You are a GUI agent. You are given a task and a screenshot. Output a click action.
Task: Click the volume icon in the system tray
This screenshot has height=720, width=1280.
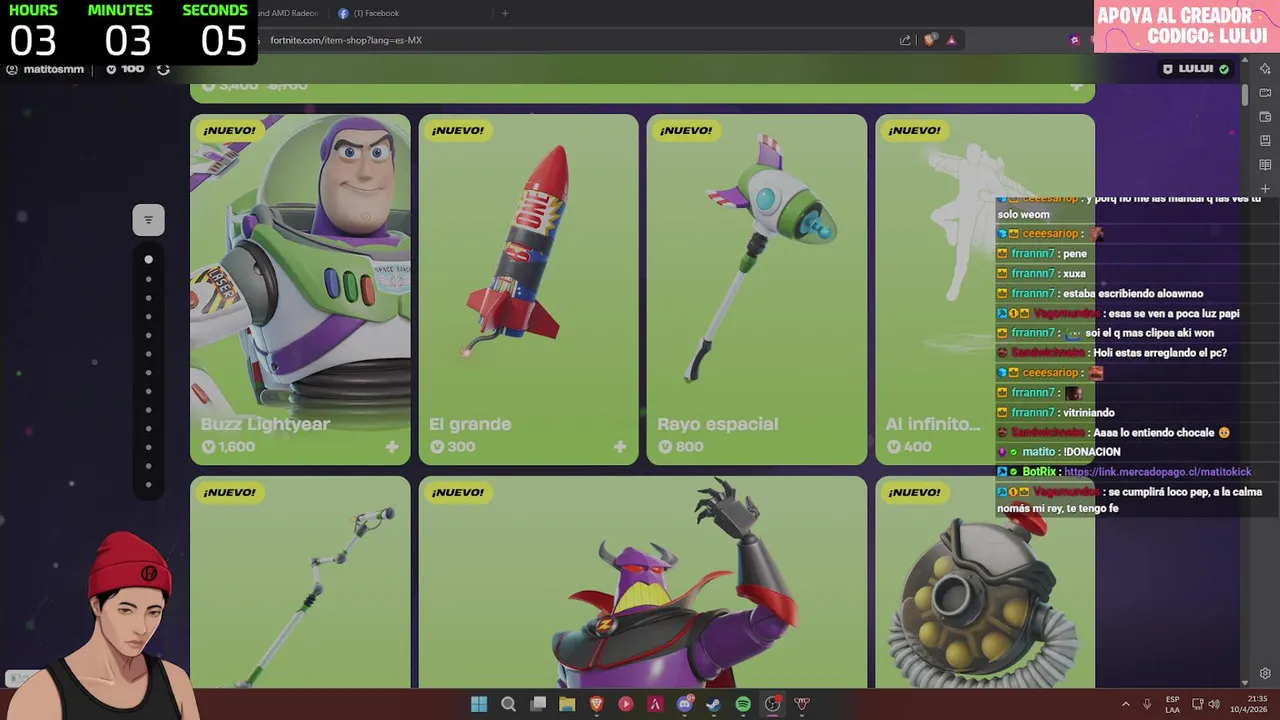(1214, 704)
